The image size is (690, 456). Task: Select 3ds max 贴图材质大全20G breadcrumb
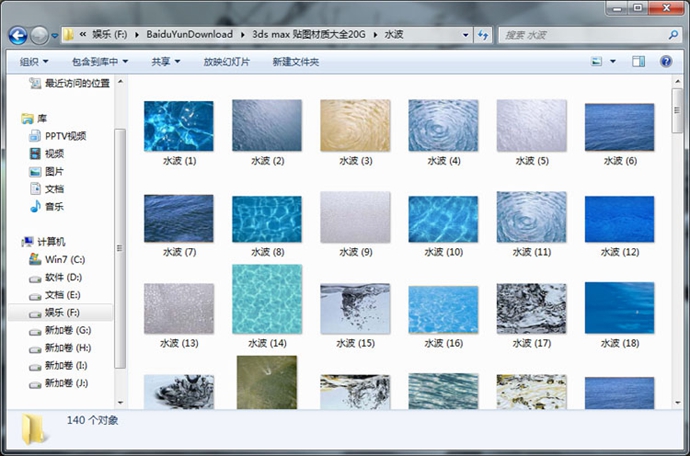pos(309,34)
